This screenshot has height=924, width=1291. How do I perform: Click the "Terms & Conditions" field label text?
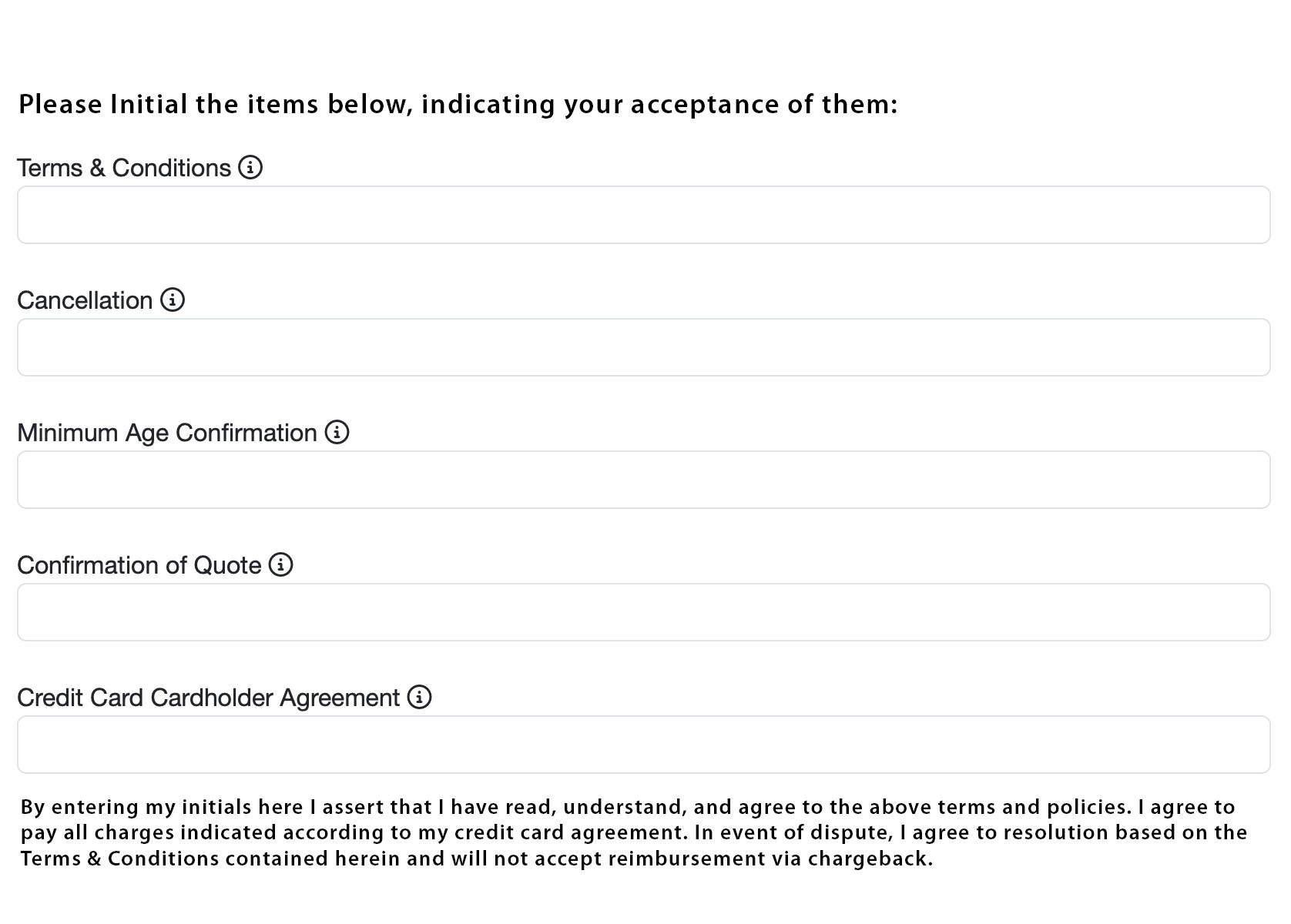coord(124,168)
